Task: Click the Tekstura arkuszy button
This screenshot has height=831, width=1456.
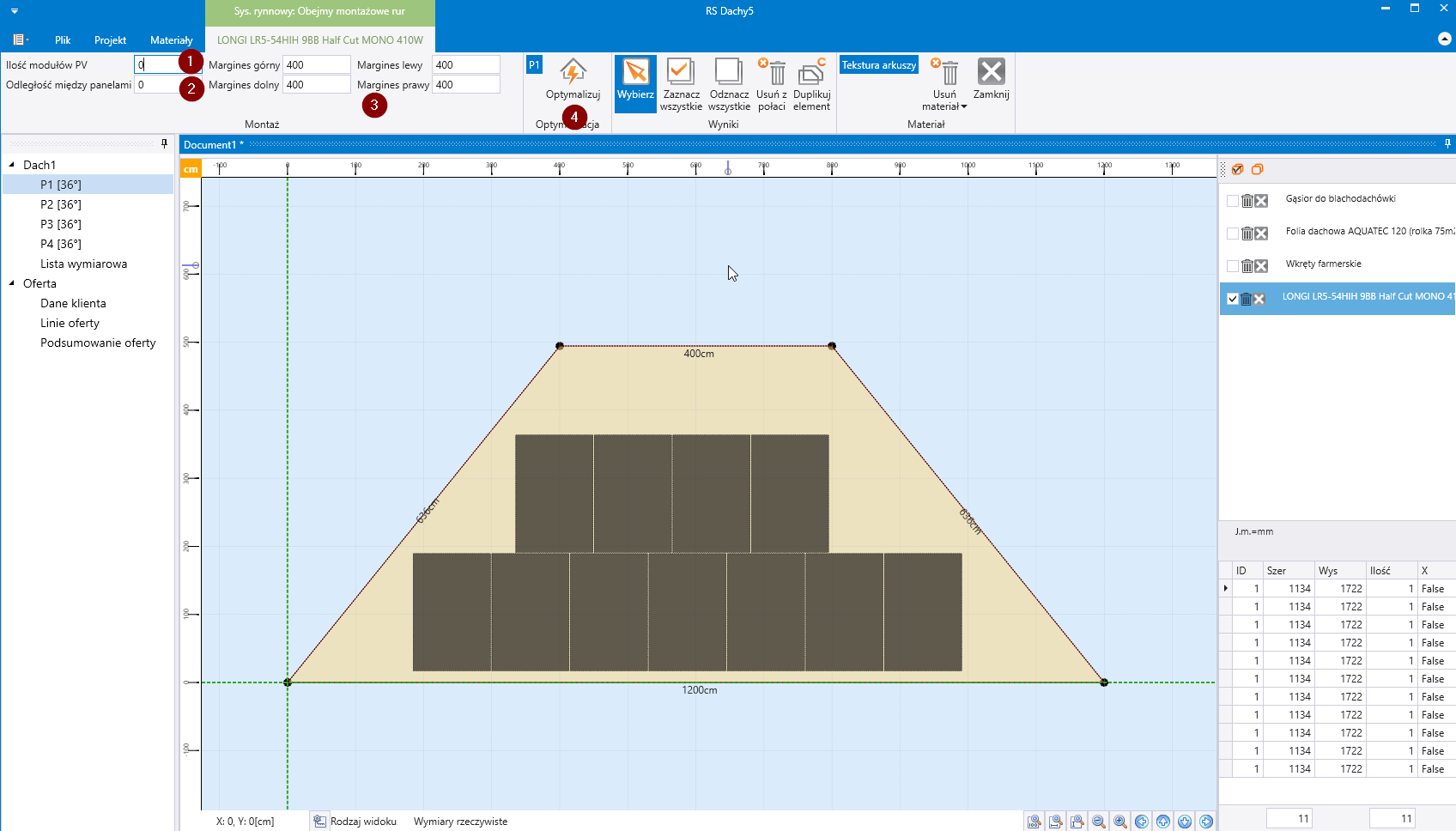Action: (878, 65)
